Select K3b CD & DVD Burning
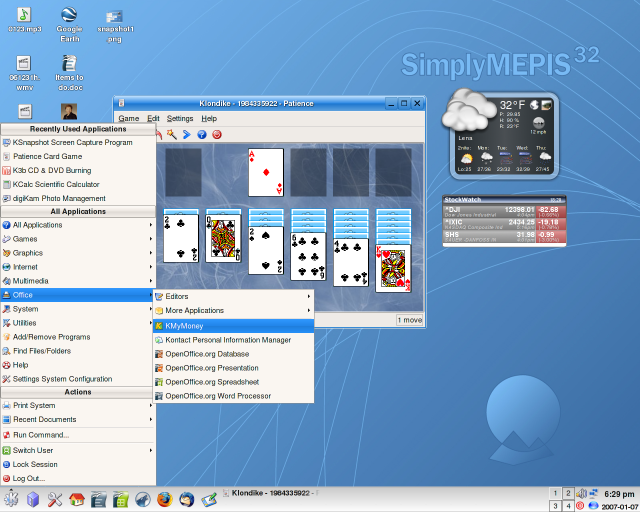The height and width of the screenshot is (512, 640). 78,170
